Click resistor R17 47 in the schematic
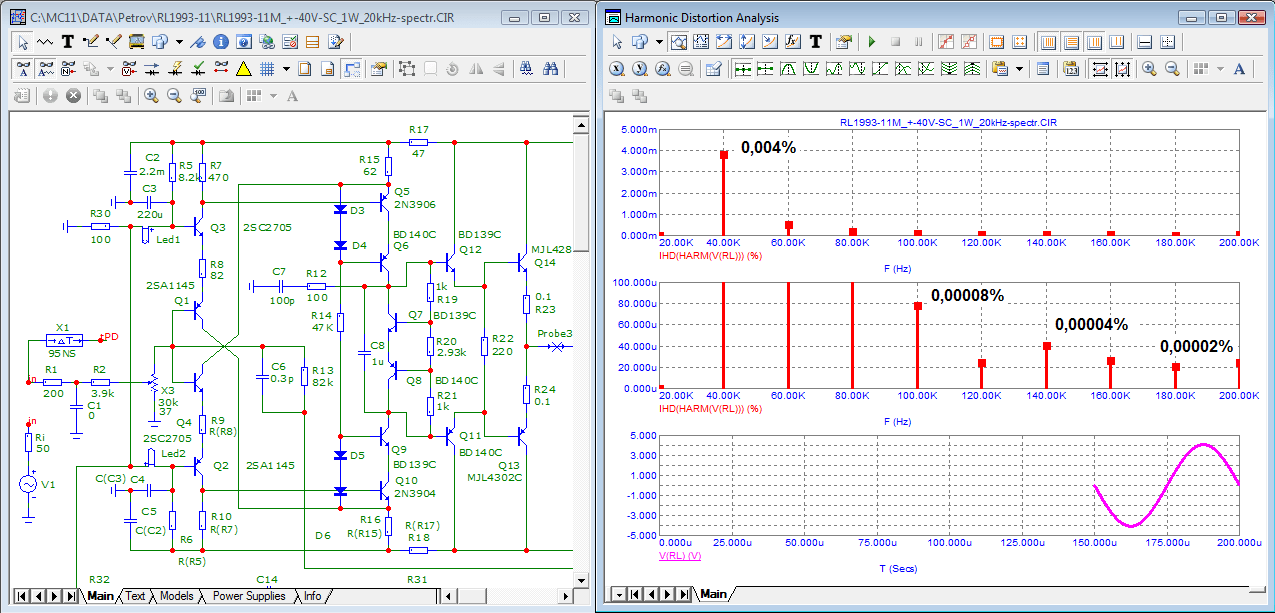The image size is (1275, 613). click(419, 141)
